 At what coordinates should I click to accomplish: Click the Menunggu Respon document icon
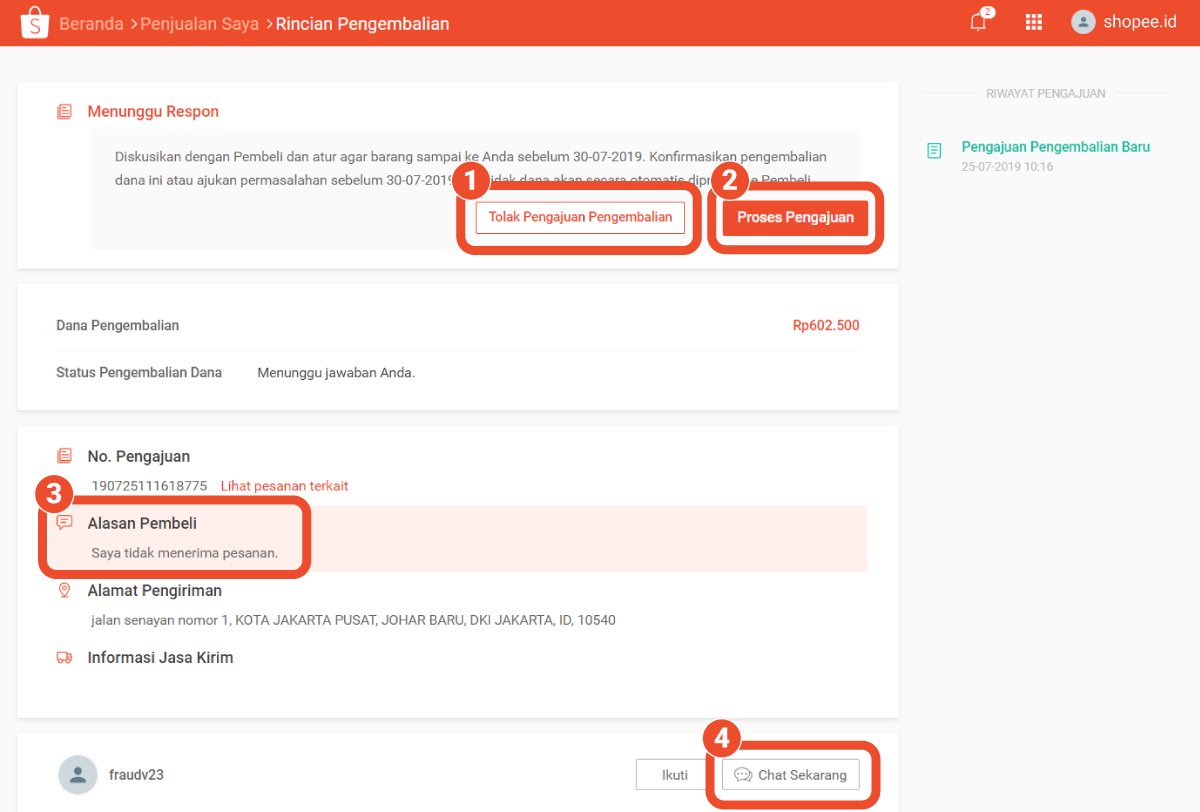pyautogui.click(x=65, y=112)
